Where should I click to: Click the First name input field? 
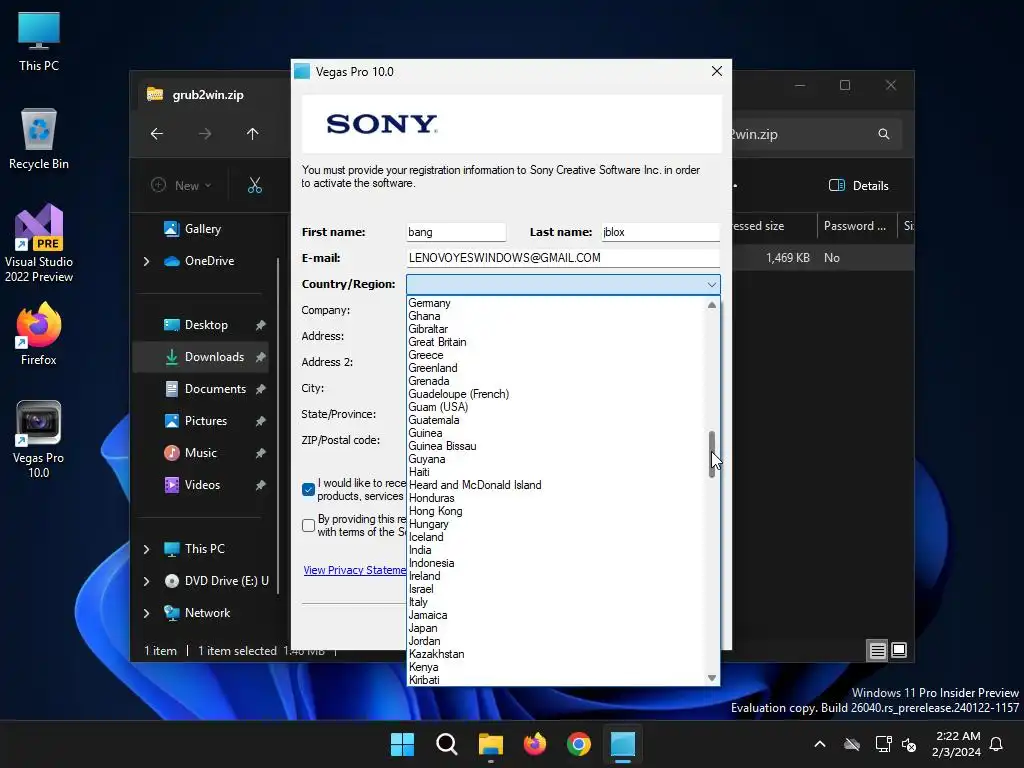pos(456,232)
